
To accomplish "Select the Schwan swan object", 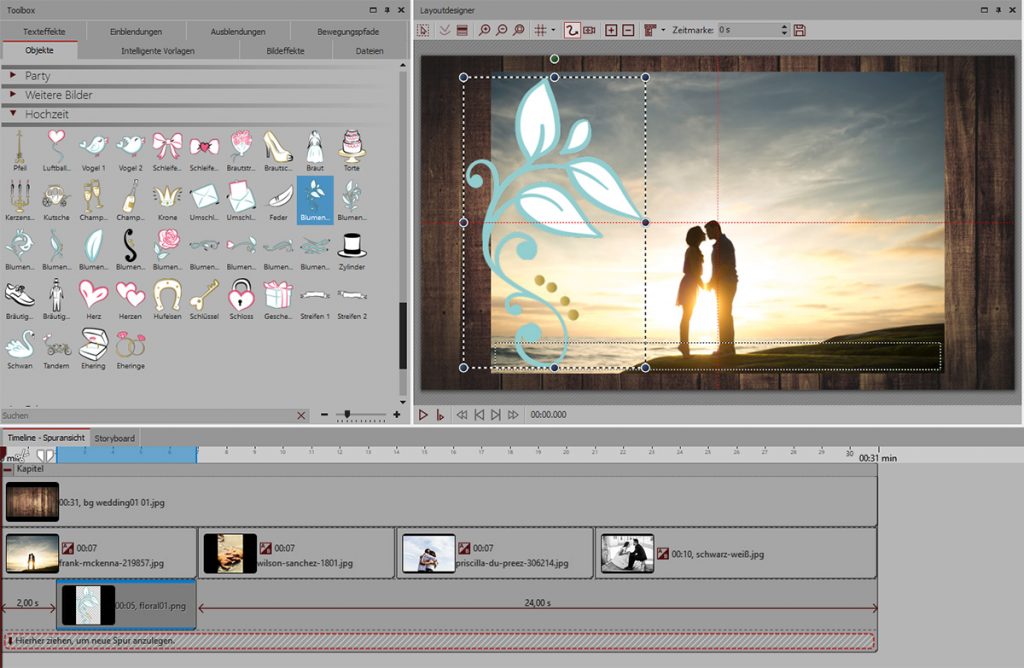I will click(x=19, y=346).
